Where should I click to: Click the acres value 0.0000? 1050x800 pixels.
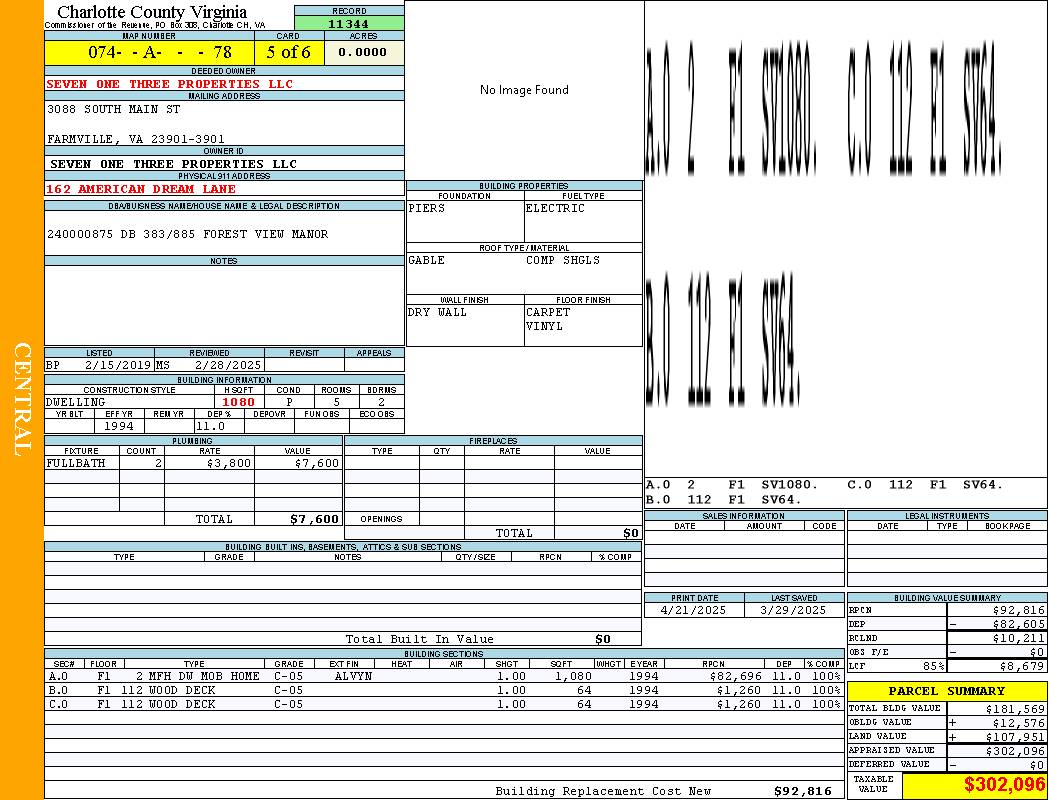pos(362,52)
